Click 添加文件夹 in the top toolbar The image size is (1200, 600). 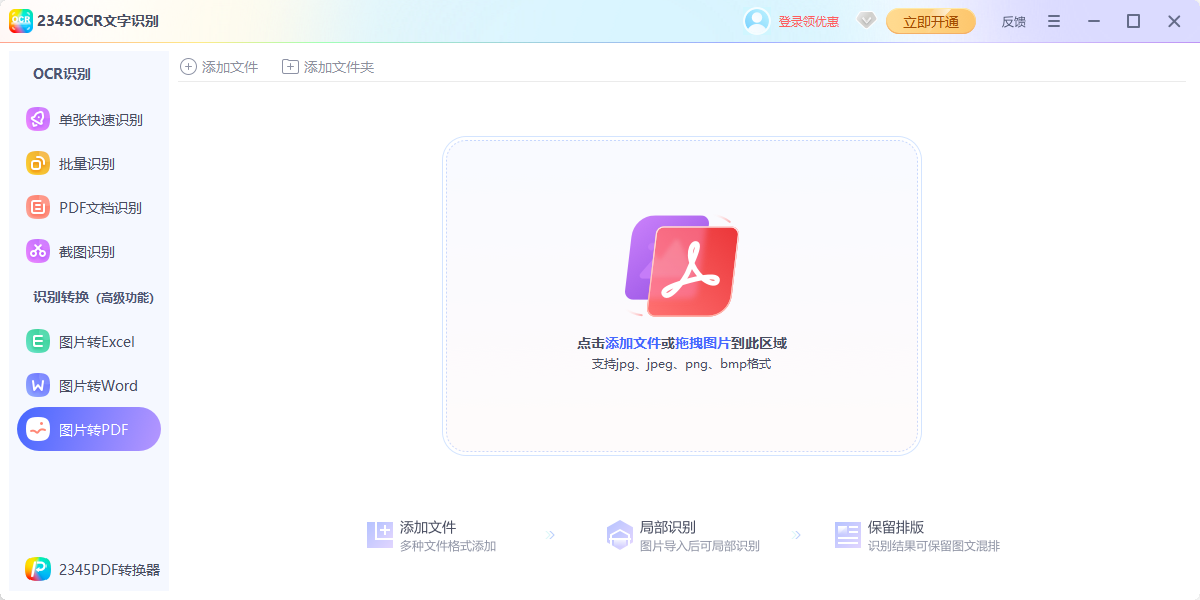point(328,67)
